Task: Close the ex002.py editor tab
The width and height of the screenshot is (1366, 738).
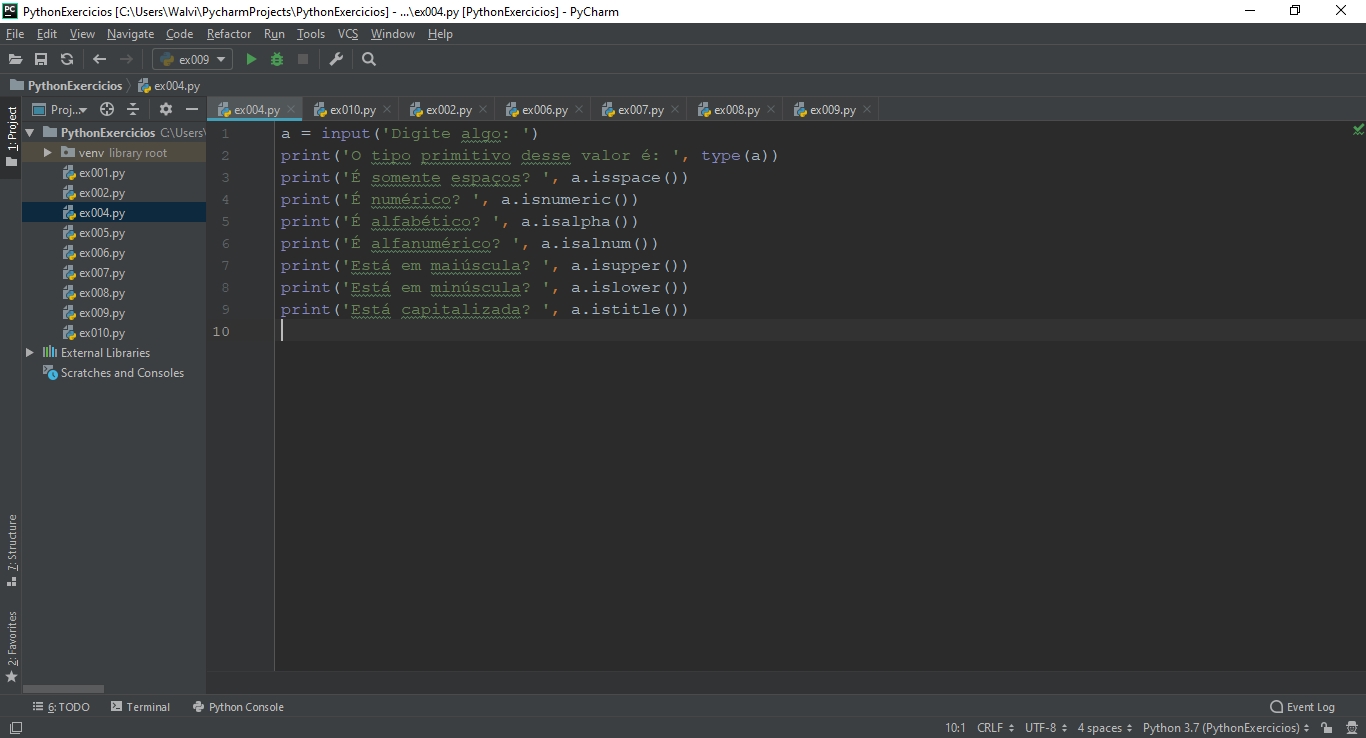Action: [x=483, y=110]
